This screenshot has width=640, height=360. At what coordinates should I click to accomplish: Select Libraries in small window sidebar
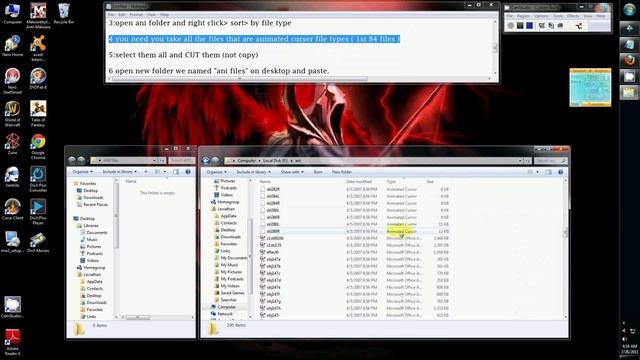(x=88, y=226)
